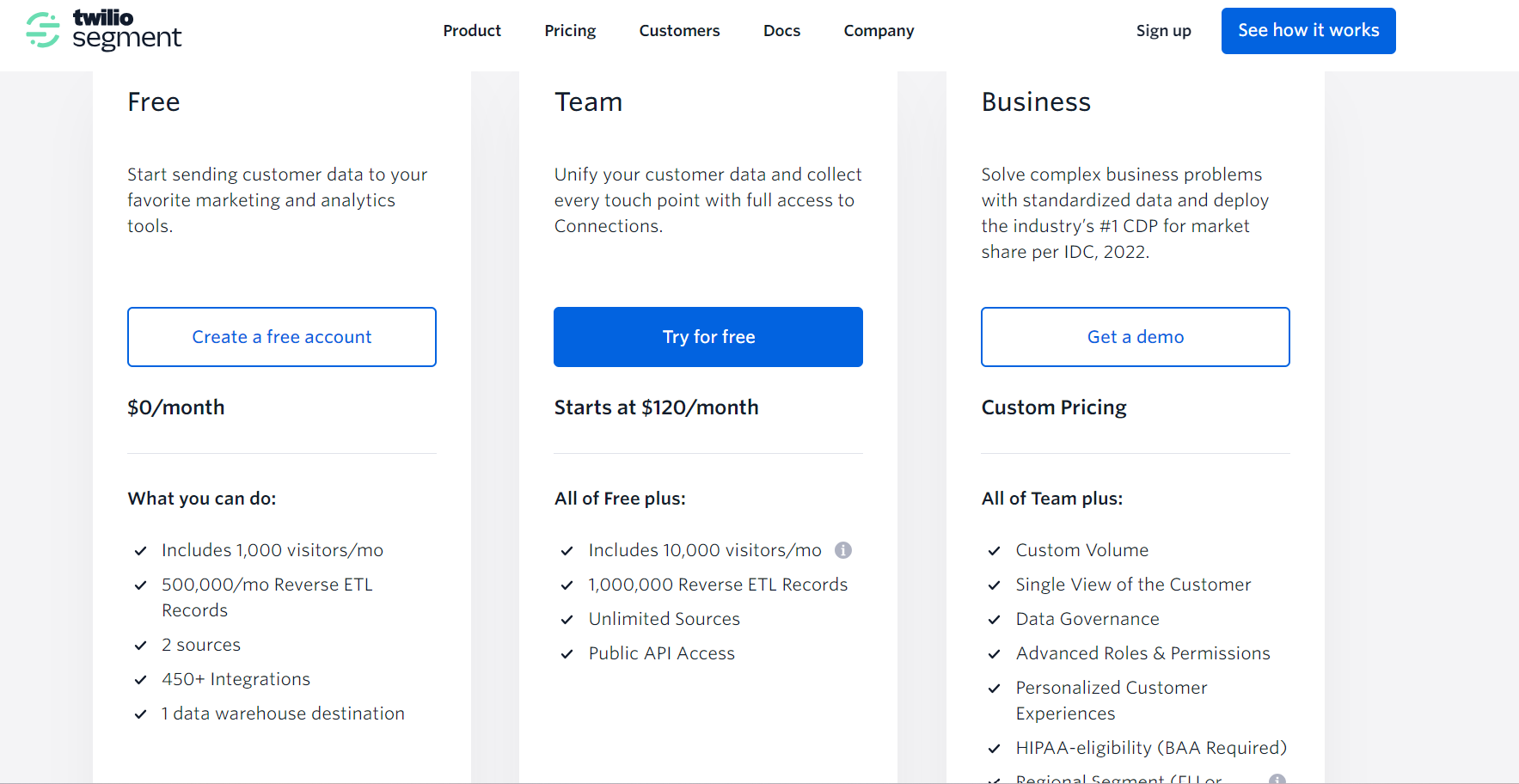This screenshot has height=784, width=1519.
Task: Click checkmark icon beside Data Governance
Action: [x=995, y=620]
